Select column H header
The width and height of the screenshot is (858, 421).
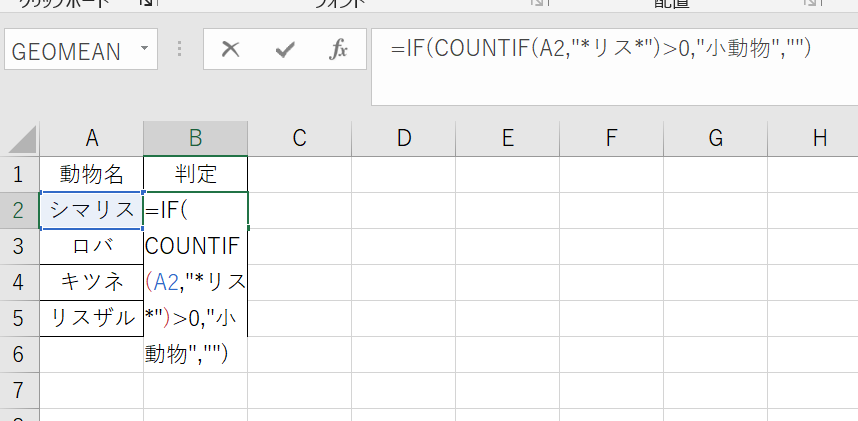[820, 139]
